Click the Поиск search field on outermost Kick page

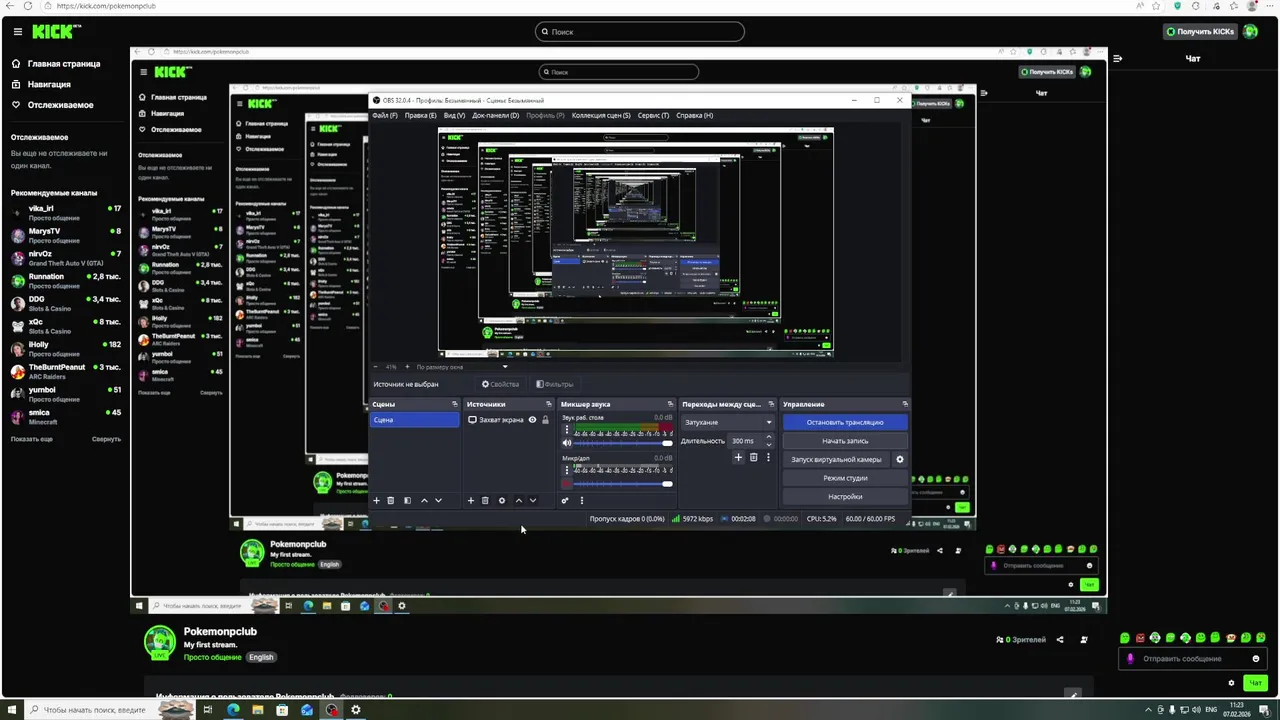click(640, 32)
